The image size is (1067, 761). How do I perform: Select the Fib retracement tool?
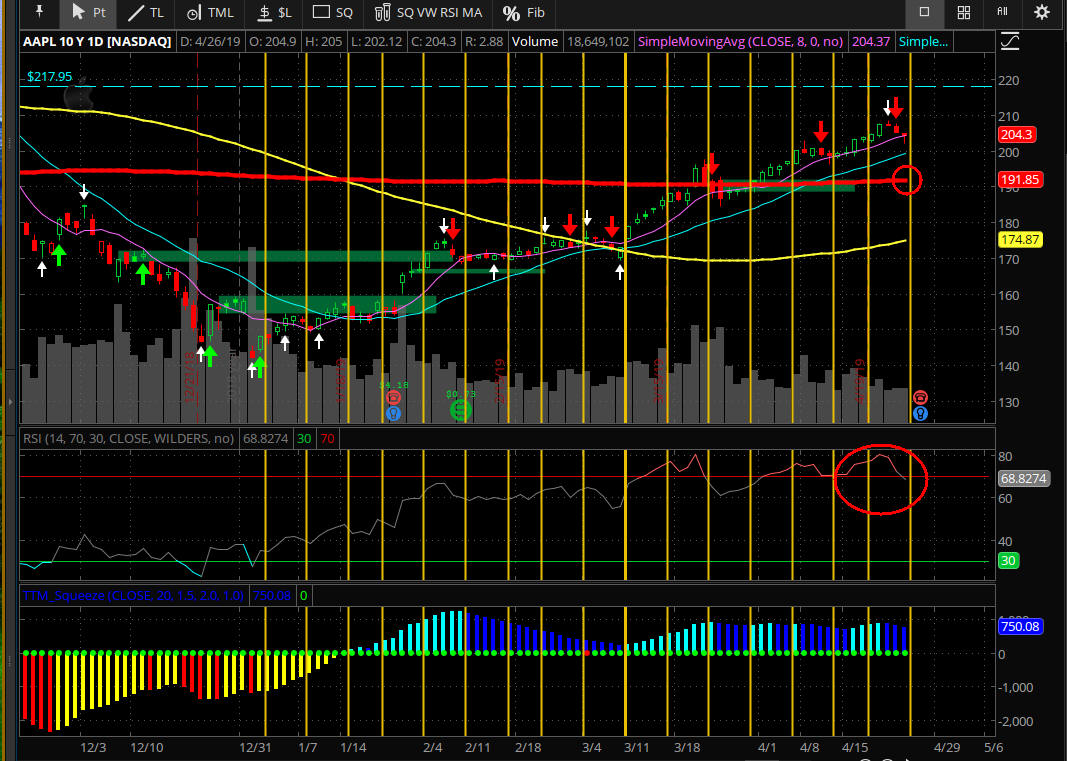point(524,13)
